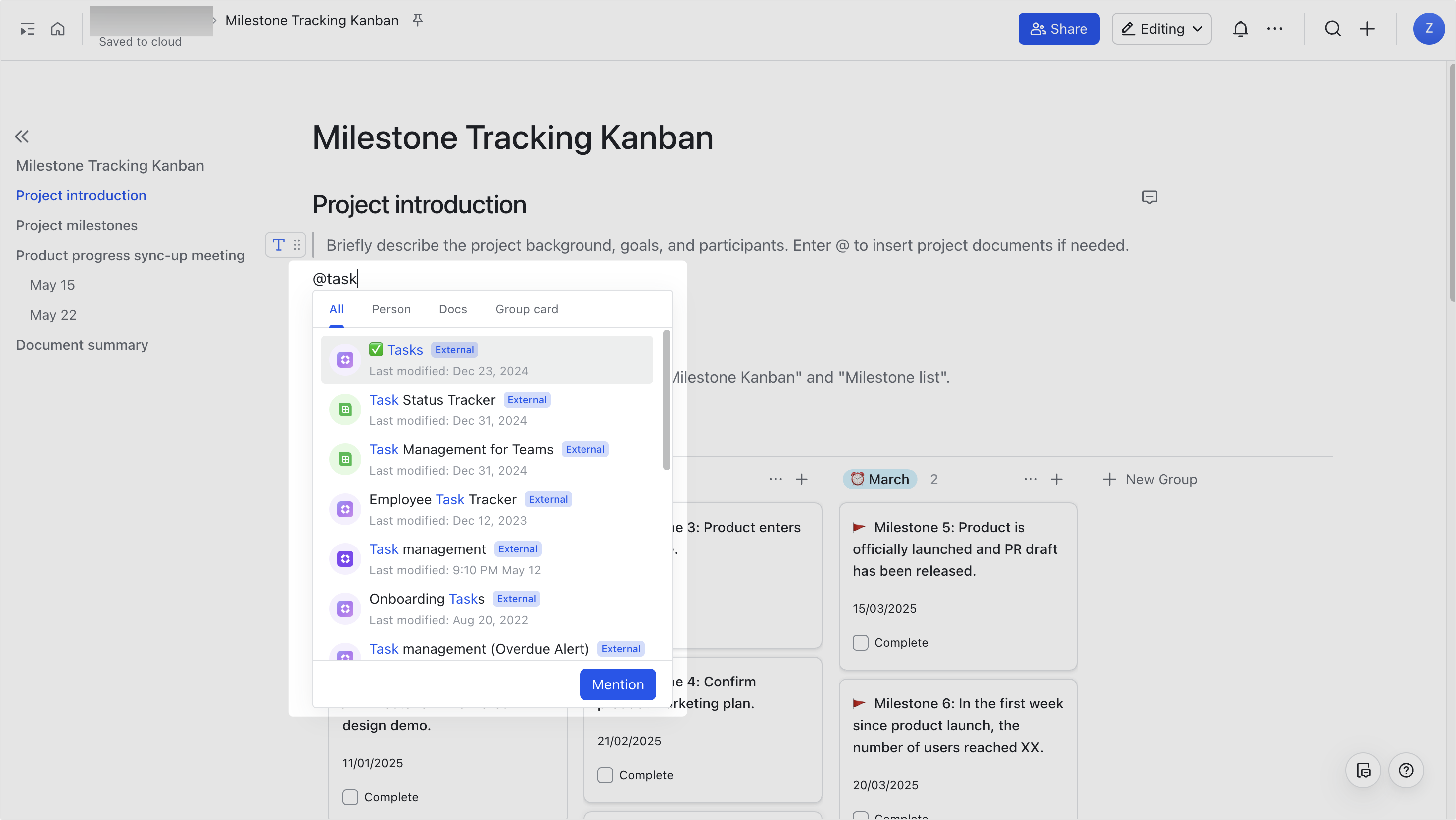The height and width of the screenshot is (820, 1456).
Task: Click the Mention button
Action: point(618,684)
